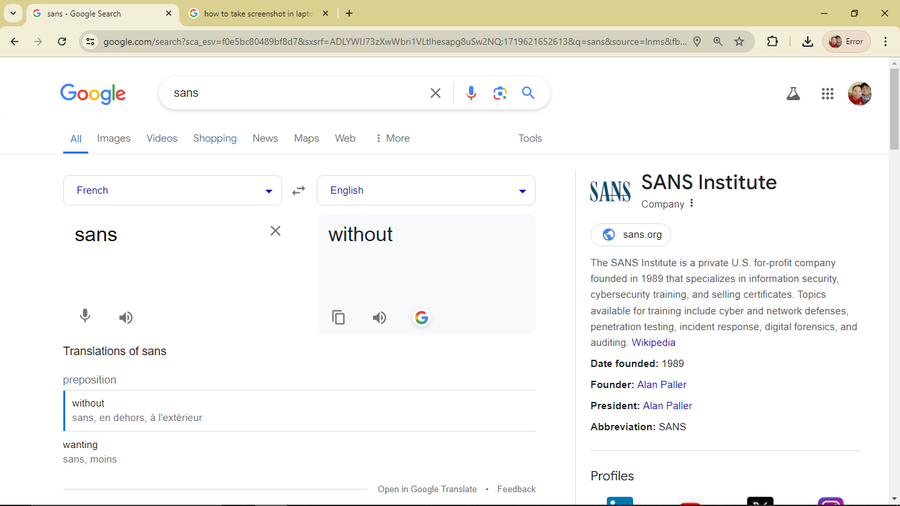Screen dimensions: 900x506
Task: Listen to the translation 'without'
Action: pyautogui.click(x=379, y=317)
